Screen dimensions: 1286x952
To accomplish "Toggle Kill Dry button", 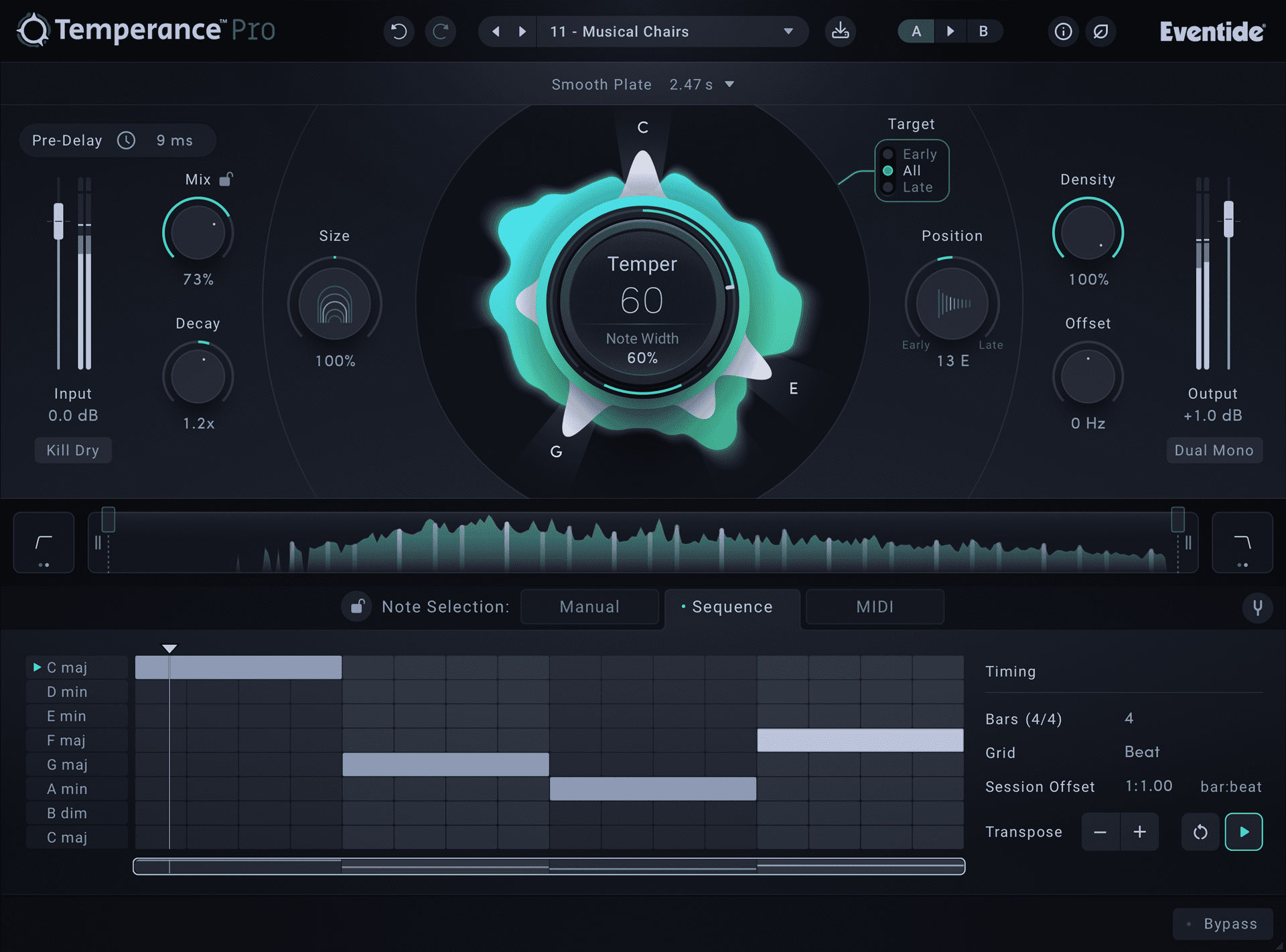I will (x=73, y=450).
